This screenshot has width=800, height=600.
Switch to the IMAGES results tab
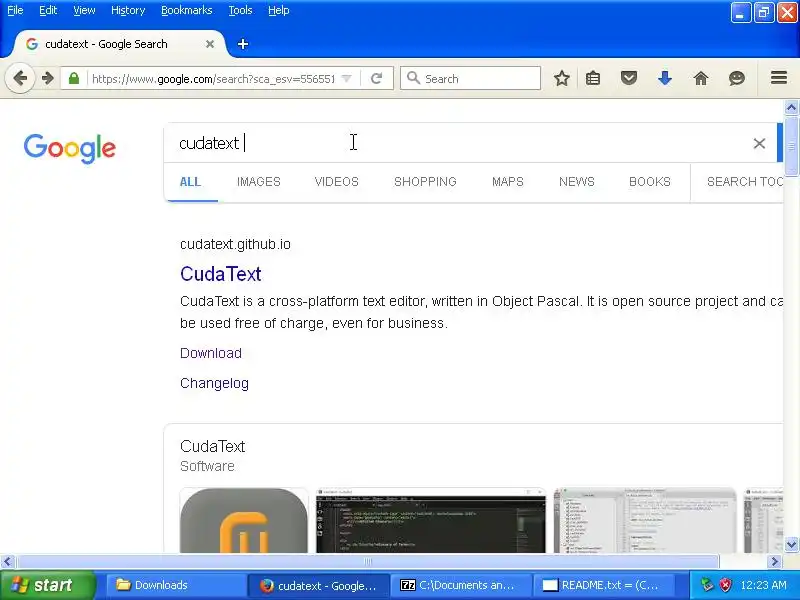tap(259, 182)
